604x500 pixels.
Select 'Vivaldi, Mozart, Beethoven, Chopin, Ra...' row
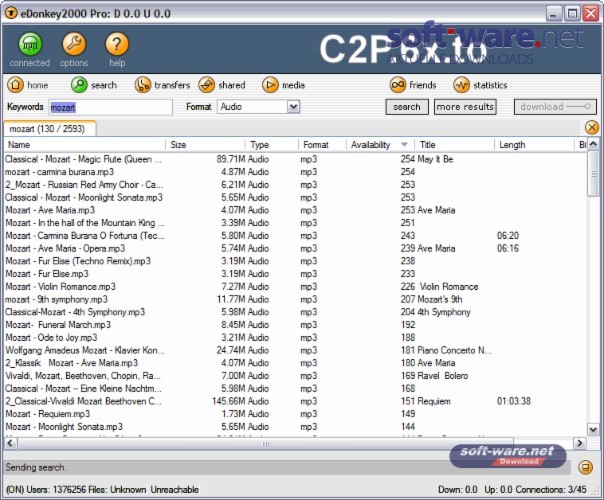(x=295, y=376)
